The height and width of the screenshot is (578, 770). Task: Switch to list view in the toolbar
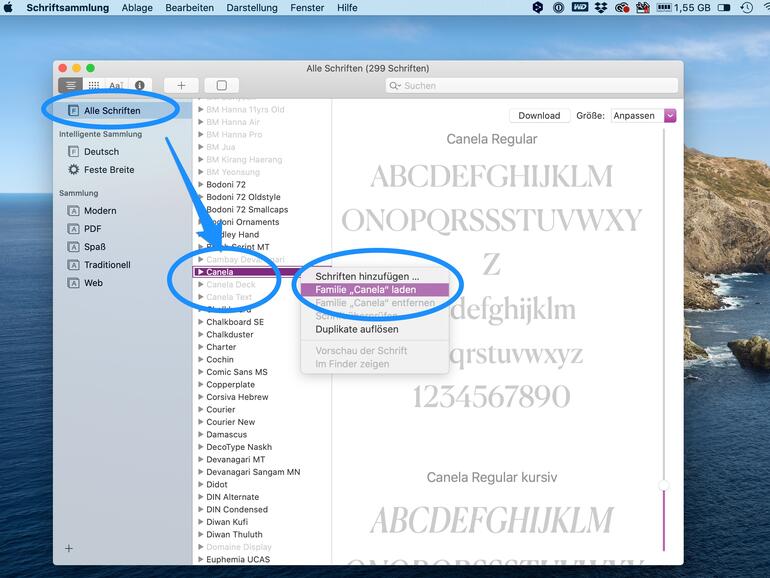pos(71,85)
